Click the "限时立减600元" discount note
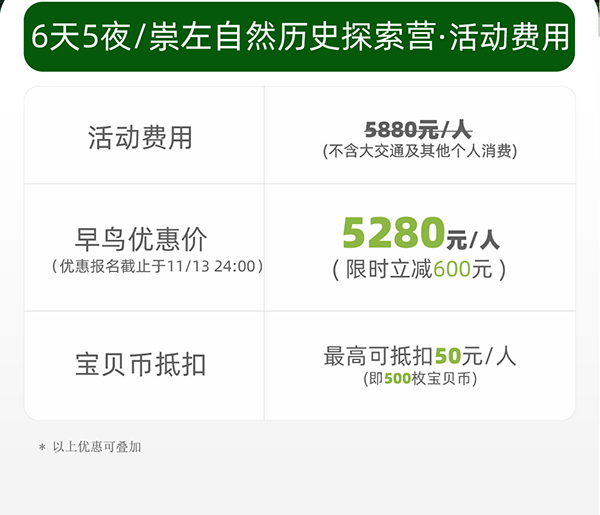This screenshot has height=515, width=600. (419, 269)
